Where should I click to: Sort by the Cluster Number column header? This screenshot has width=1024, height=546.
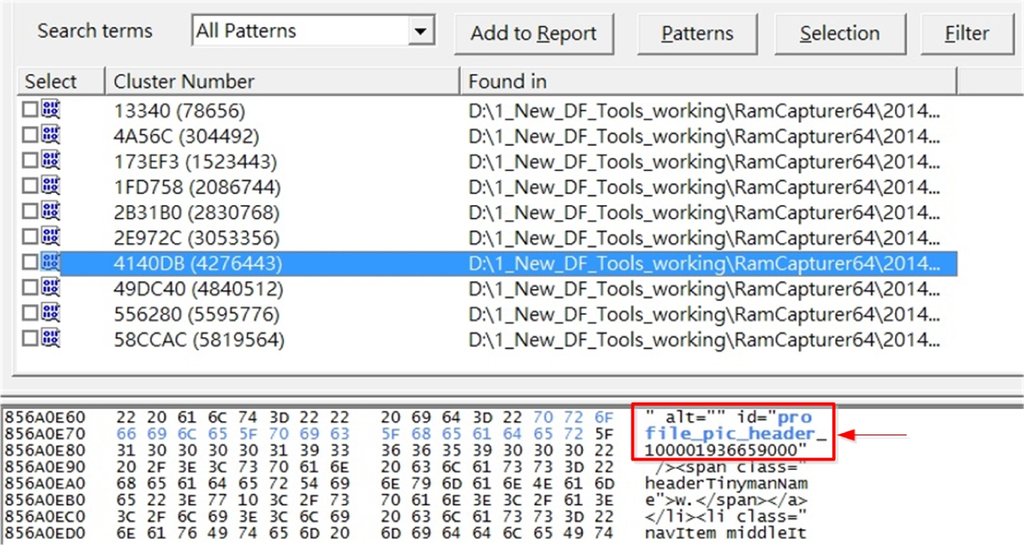point(282,81)
